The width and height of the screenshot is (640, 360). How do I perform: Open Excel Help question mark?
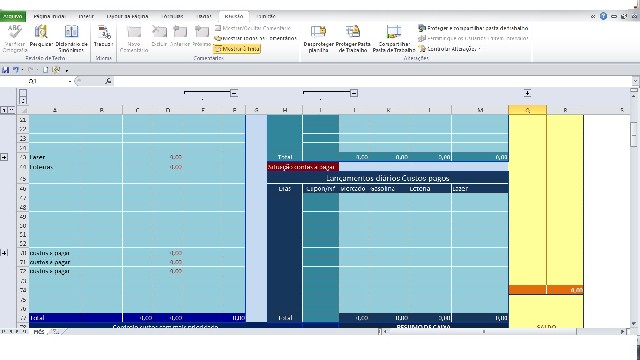pyautogui.click(x=603, y=16)
